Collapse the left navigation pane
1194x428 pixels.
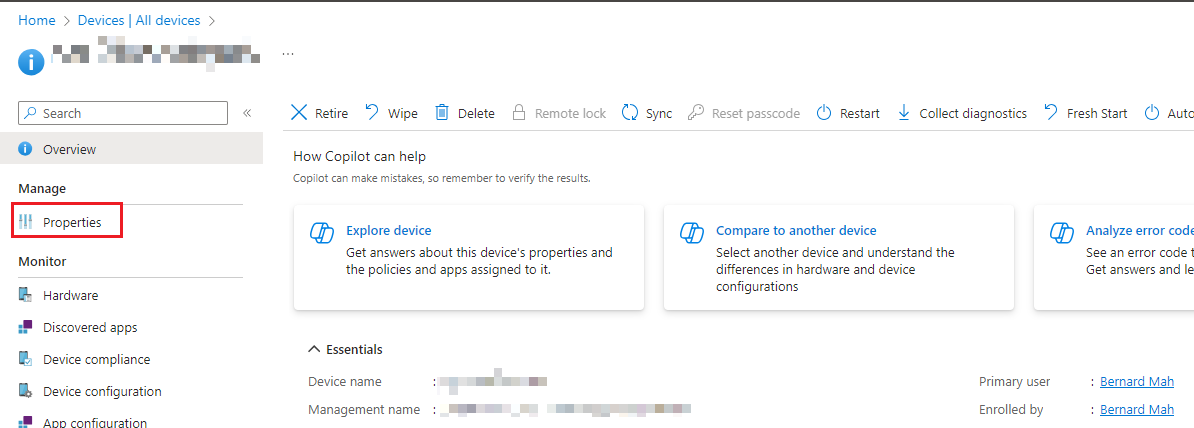(x=247, y=113)
